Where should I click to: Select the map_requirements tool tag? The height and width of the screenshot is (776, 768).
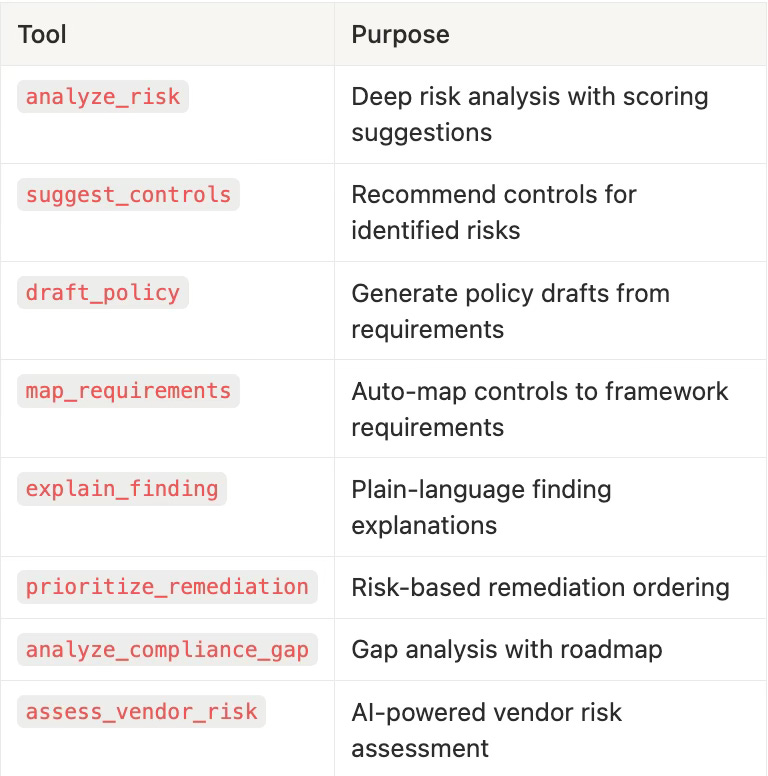(x=128, y=391)
